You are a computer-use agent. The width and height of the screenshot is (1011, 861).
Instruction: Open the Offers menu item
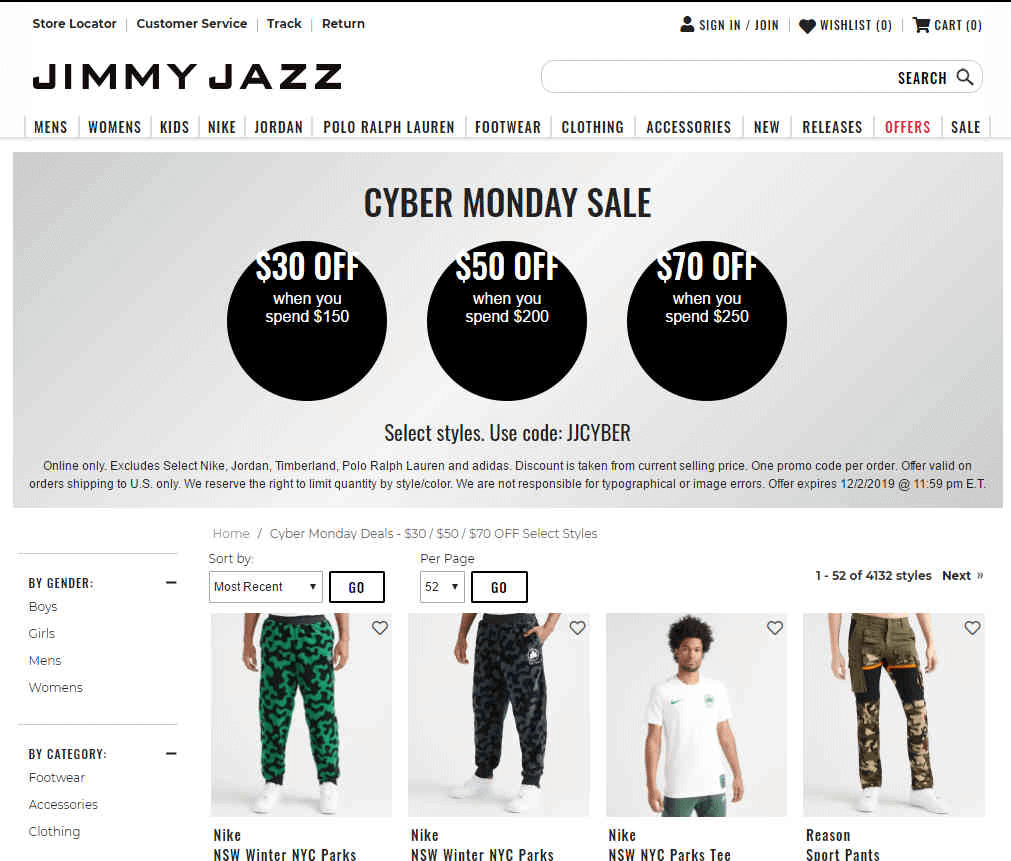click(907, 127)
